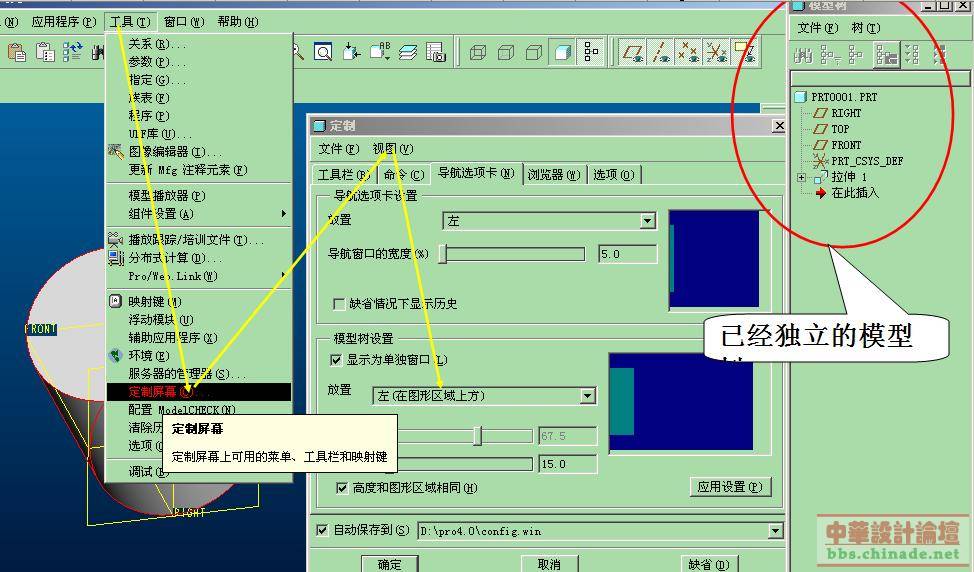The height and width of the screenshot is (572, 974).
Task: Open the 树(T) menu in model tree window
Action: (865, 28)
